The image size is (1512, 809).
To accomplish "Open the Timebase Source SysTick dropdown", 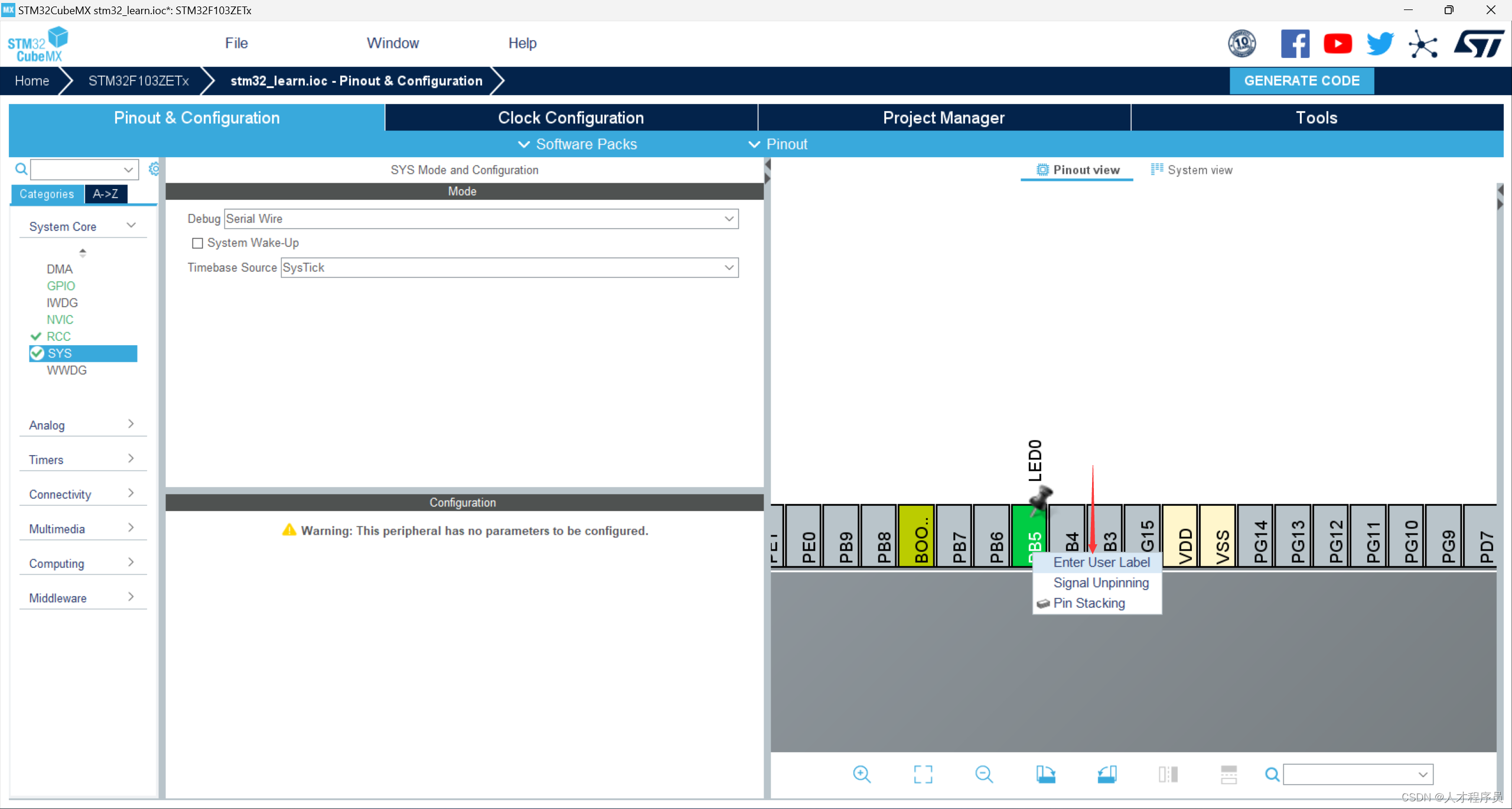I will pos(510,268).
